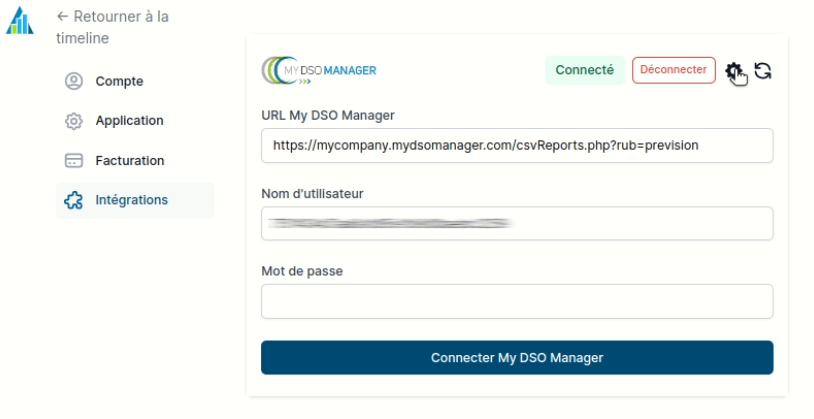
Task: Switch to the Facturation section
Action: 130,161
